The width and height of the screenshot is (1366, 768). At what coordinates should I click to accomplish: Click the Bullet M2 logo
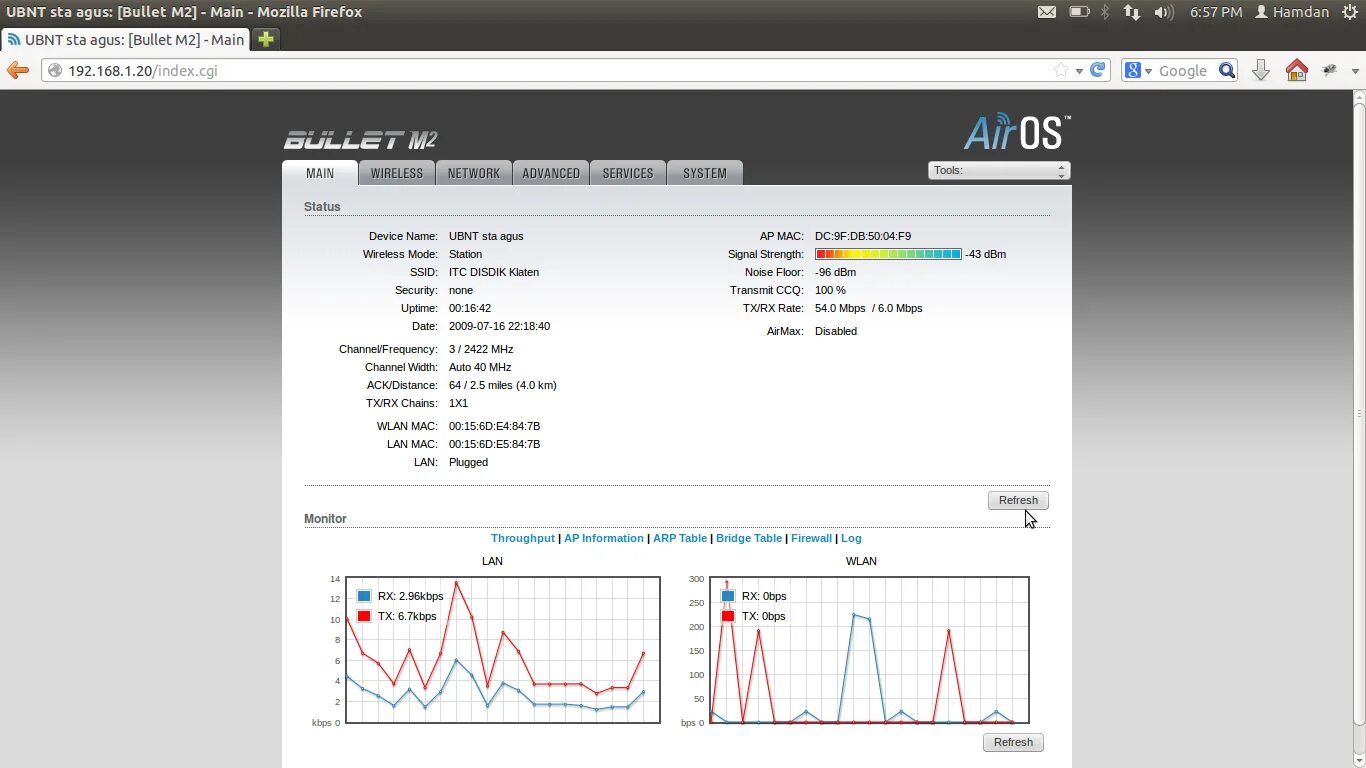(360, 140)
